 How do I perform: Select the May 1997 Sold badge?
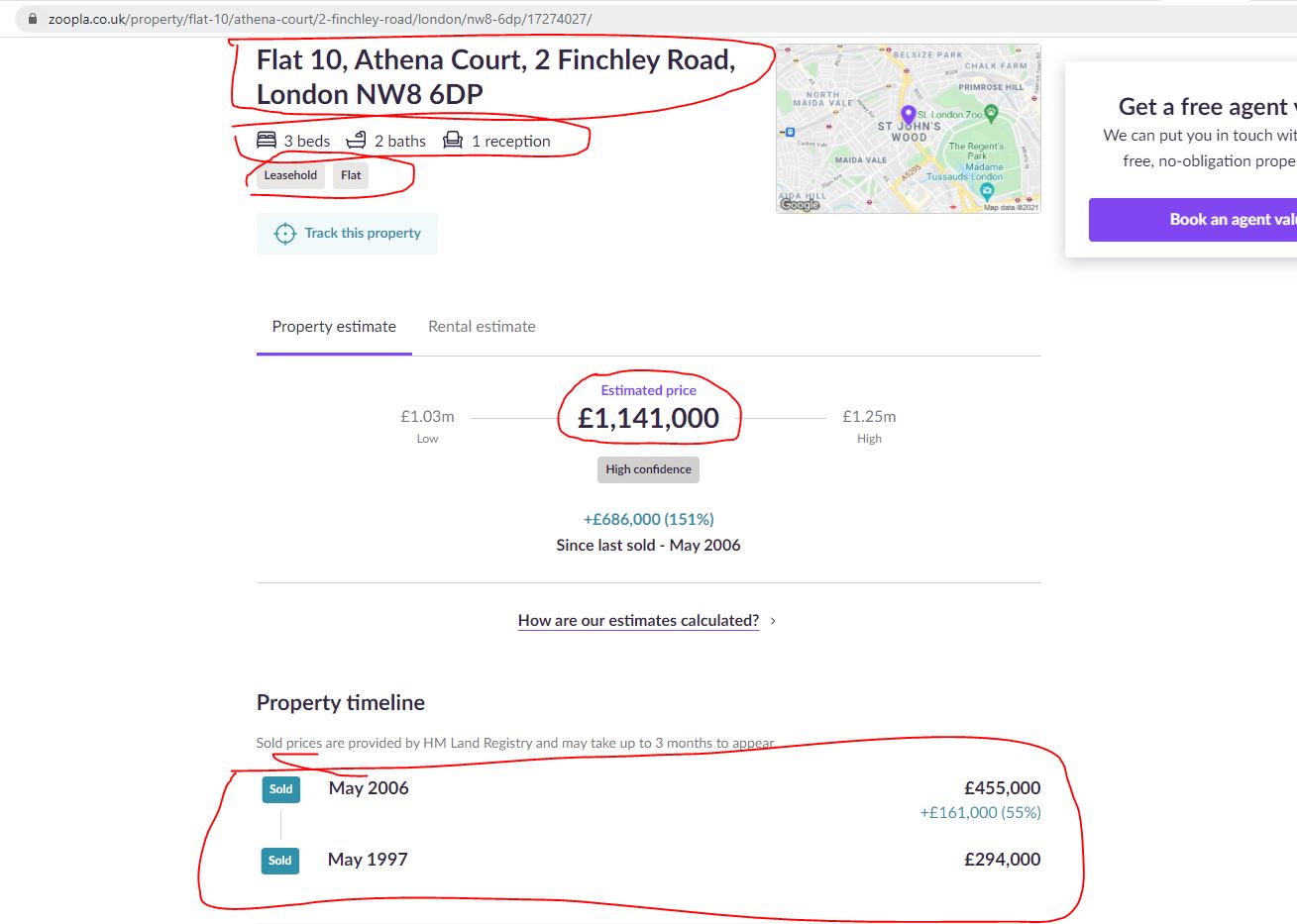tap(280, 861)
